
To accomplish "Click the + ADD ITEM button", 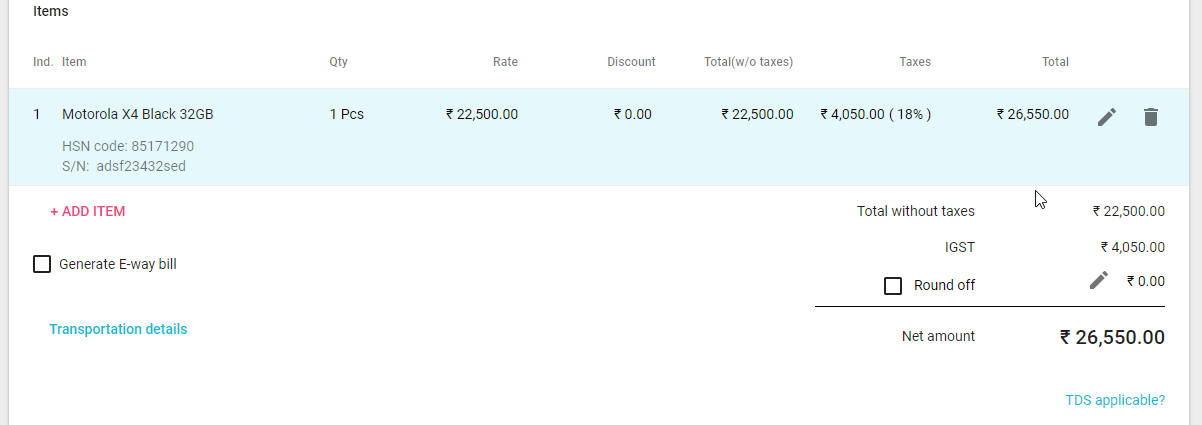I will 88,212.
